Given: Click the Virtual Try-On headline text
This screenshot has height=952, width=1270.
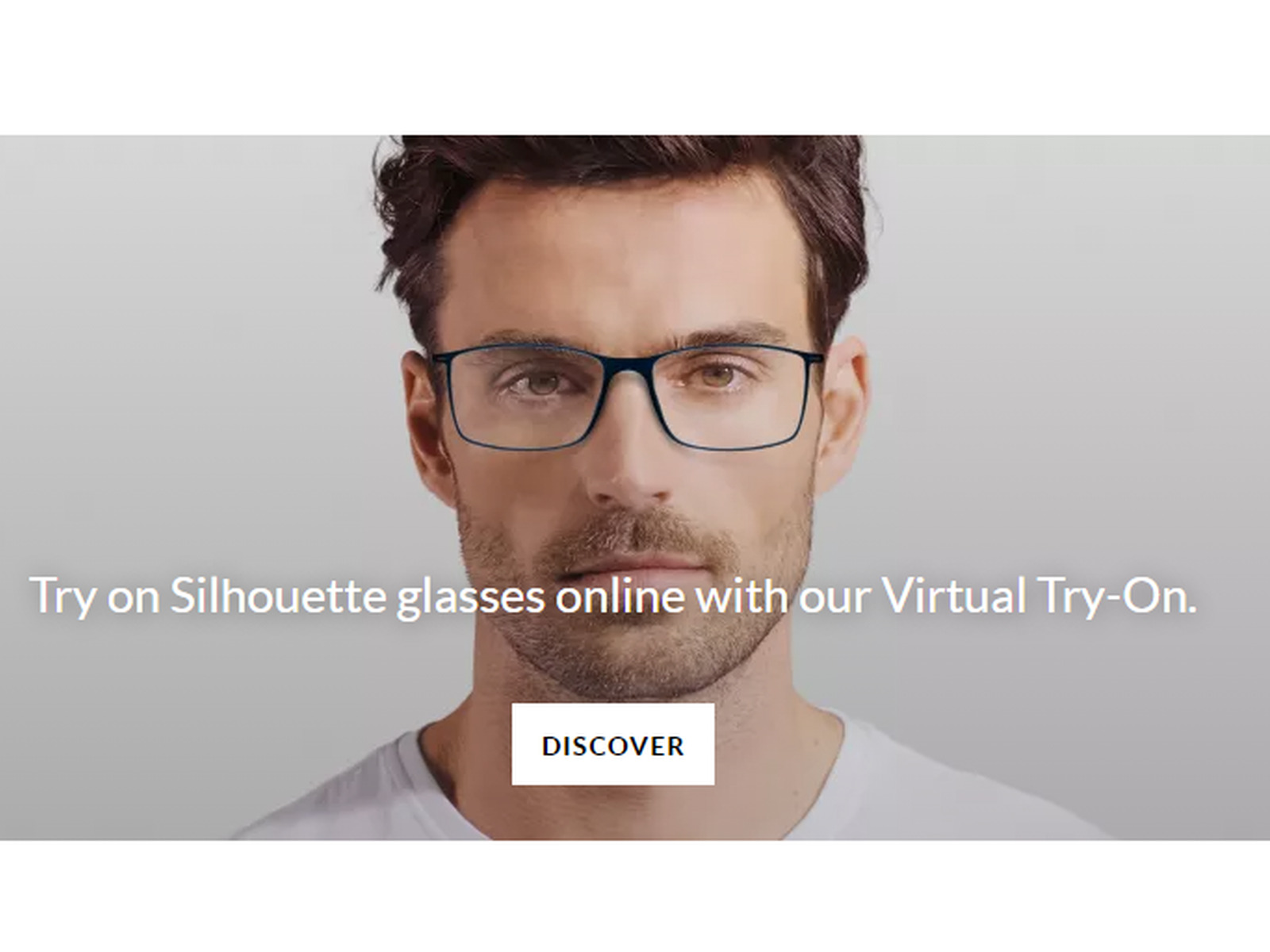Looking at the screenshot, I should [613, 596].
